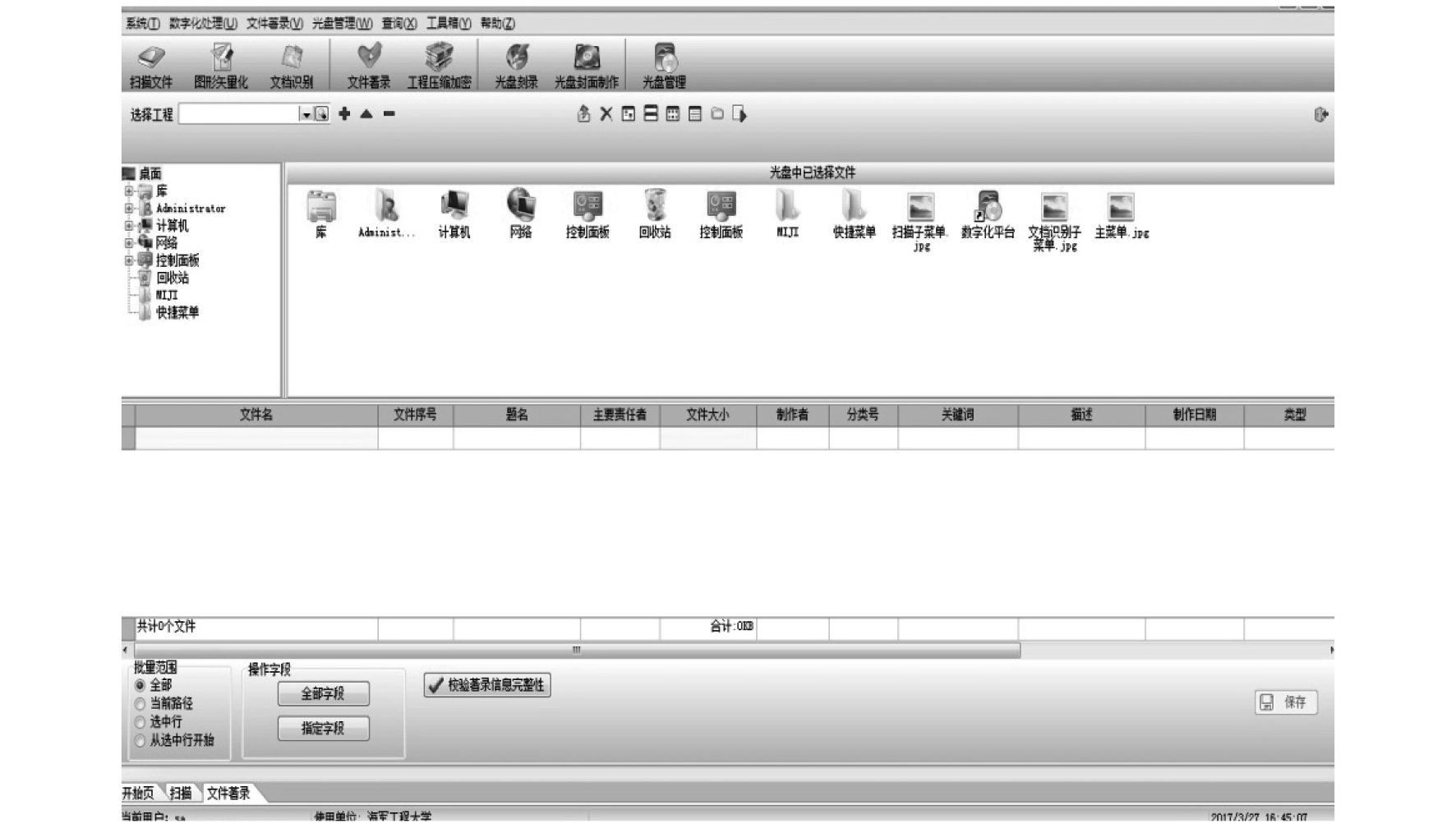The image size is (1456, 828).
Task: Click the plus icon next to 选择工程
Action: coord(344,114)
